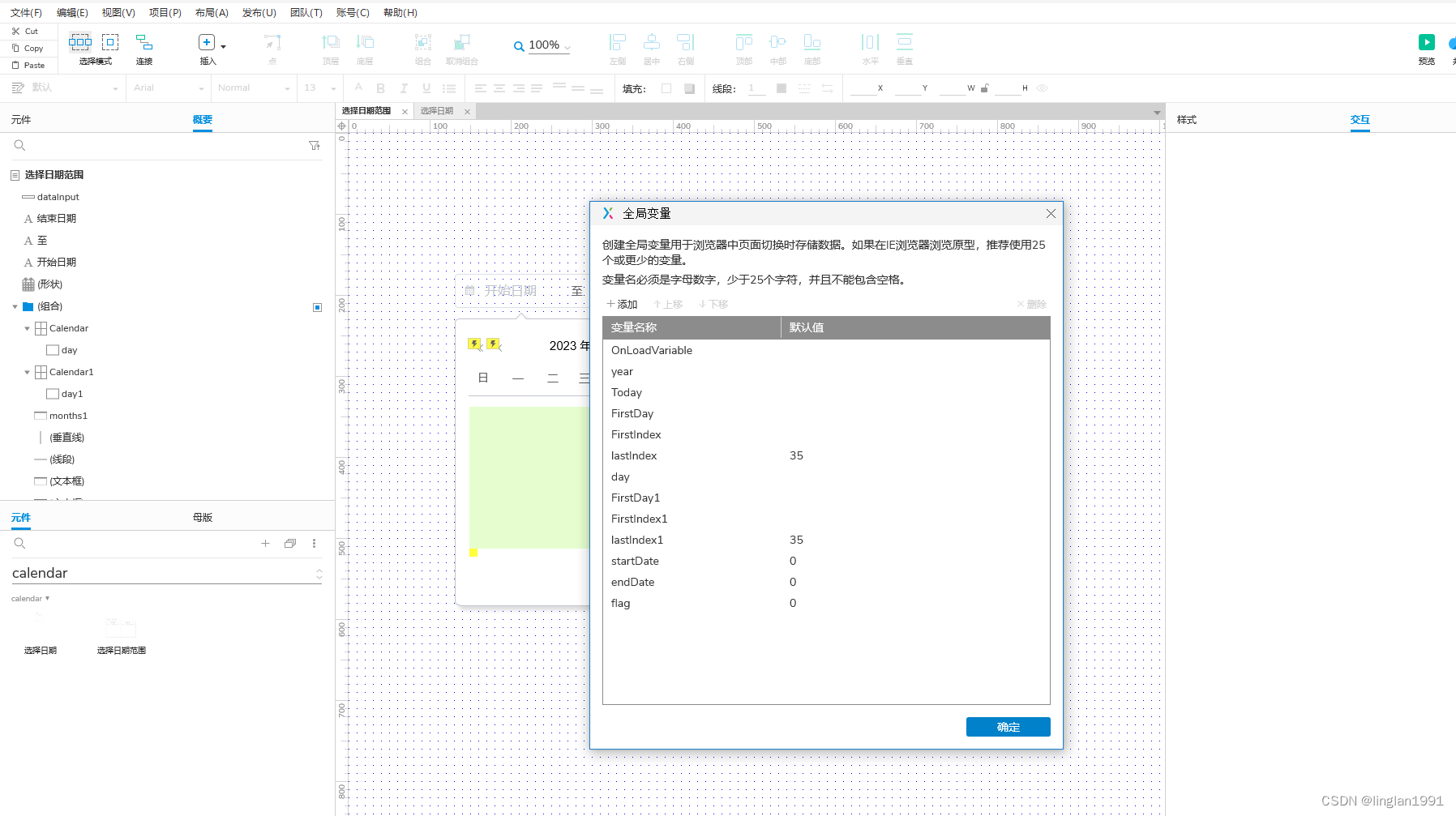The width and height of the screenshot is (1456, 816).
Task: Open the 文件 menu
Action: [24, 12]
